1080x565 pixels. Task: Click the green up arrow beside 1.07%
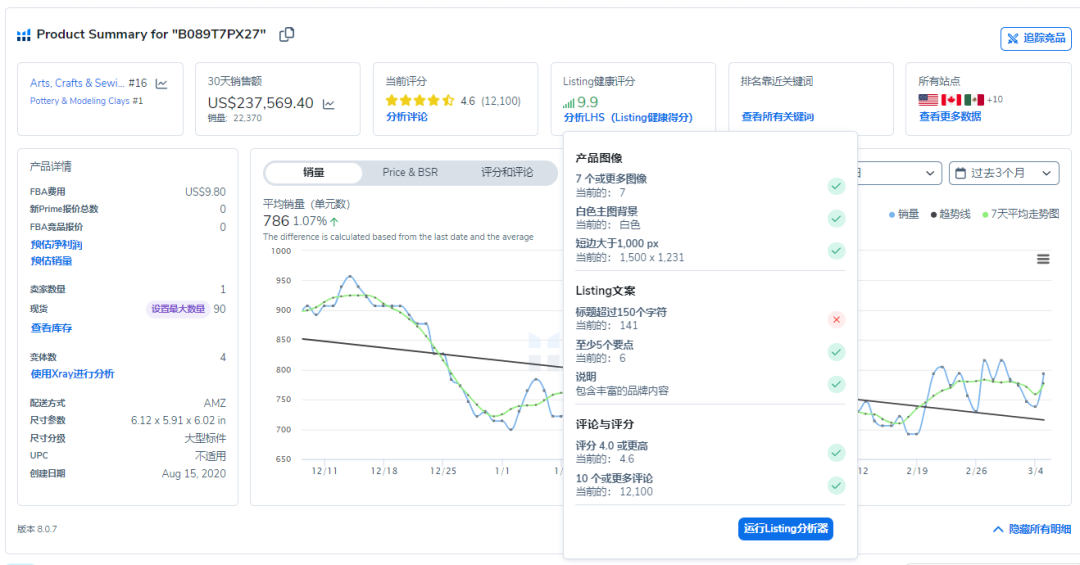(x=334, y=222)
